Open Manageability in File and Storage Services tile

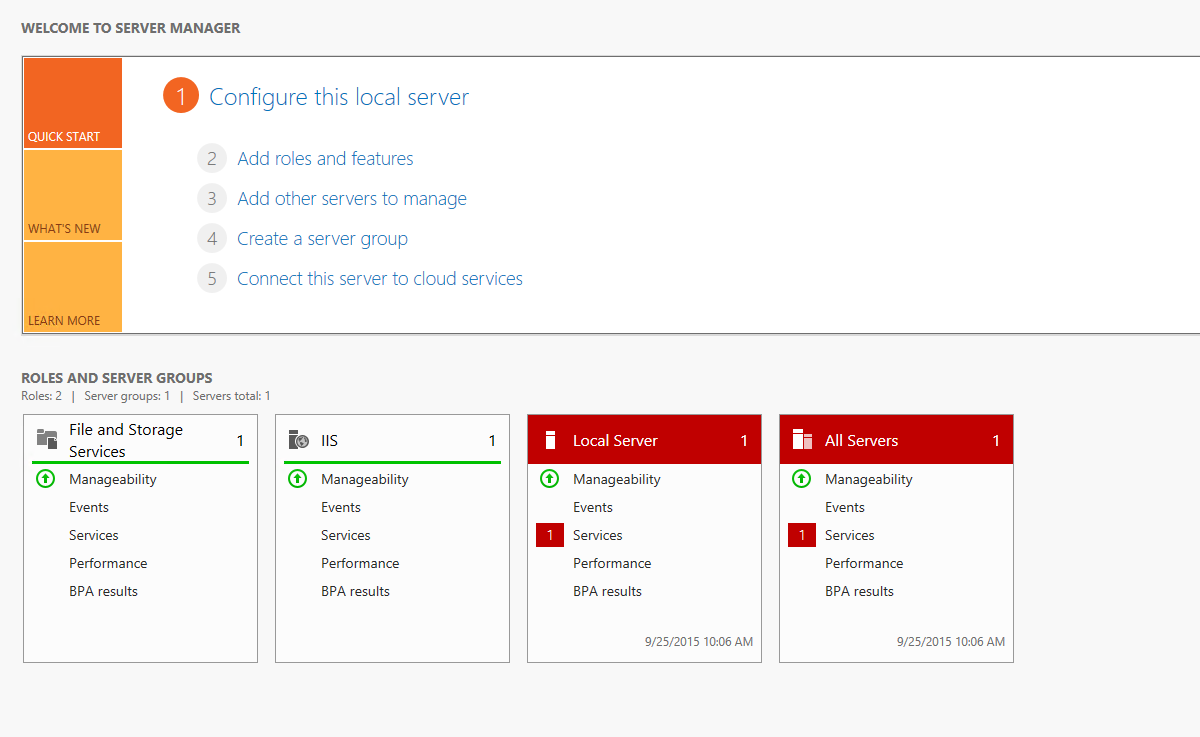[x=113, y=479]
